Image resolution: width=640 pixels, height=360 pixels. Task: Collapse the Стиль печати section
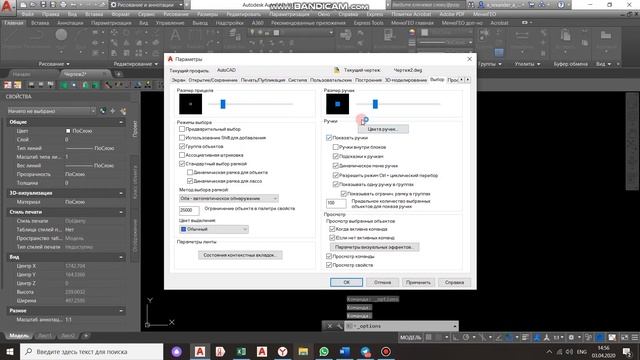click(x=121, y=212)
